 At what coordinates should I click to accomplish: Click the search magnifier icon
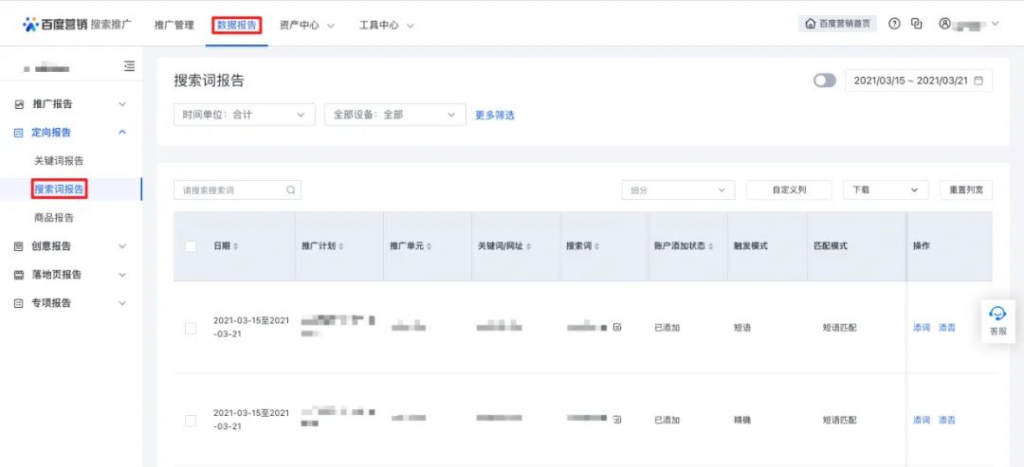pyautogui.click(x=291, y=190)
